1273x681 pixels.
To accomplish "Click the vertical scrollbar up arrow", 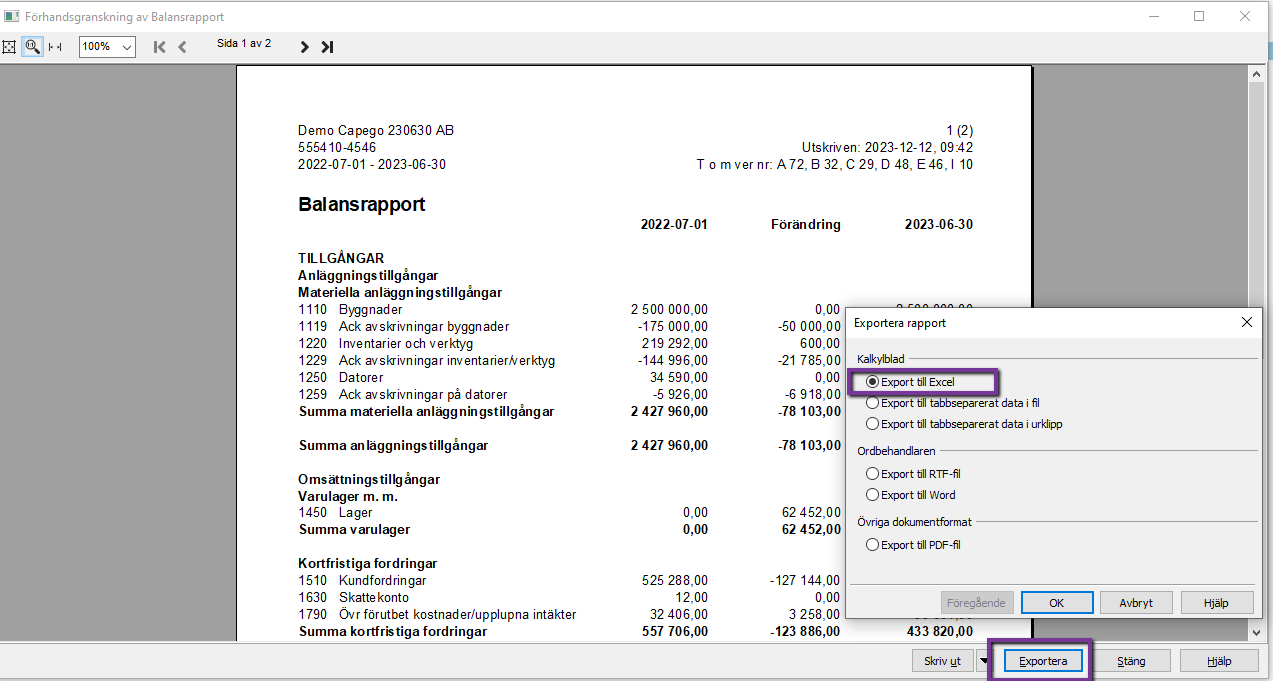I will click(1259, 72).
